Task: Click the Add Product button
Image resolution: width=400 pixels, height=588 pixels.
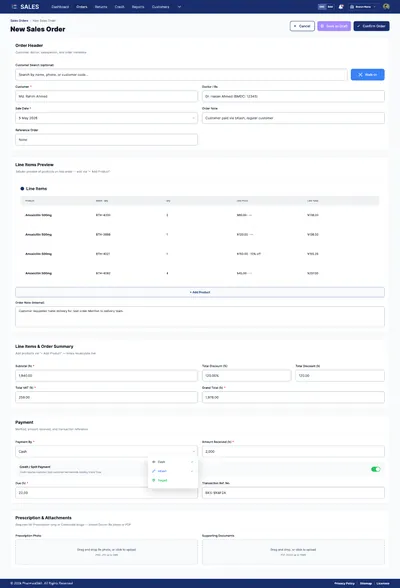Action: tap(200, 292)
